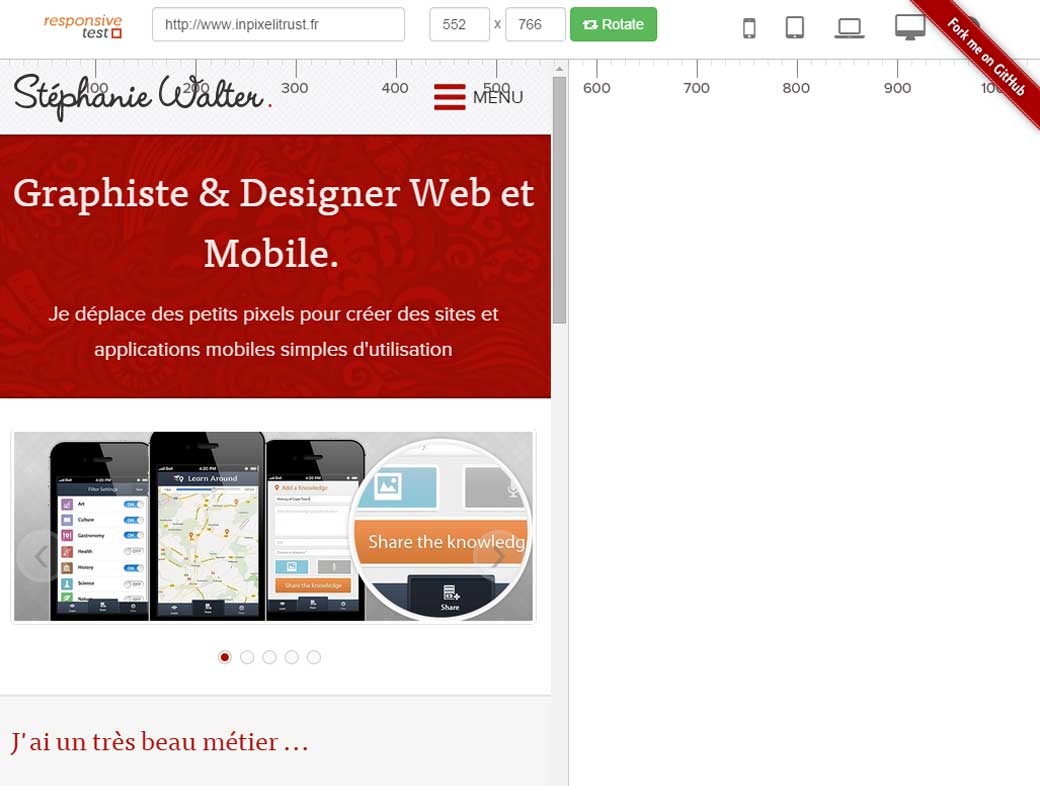Select the second carousel slide dot

point(247,657)
